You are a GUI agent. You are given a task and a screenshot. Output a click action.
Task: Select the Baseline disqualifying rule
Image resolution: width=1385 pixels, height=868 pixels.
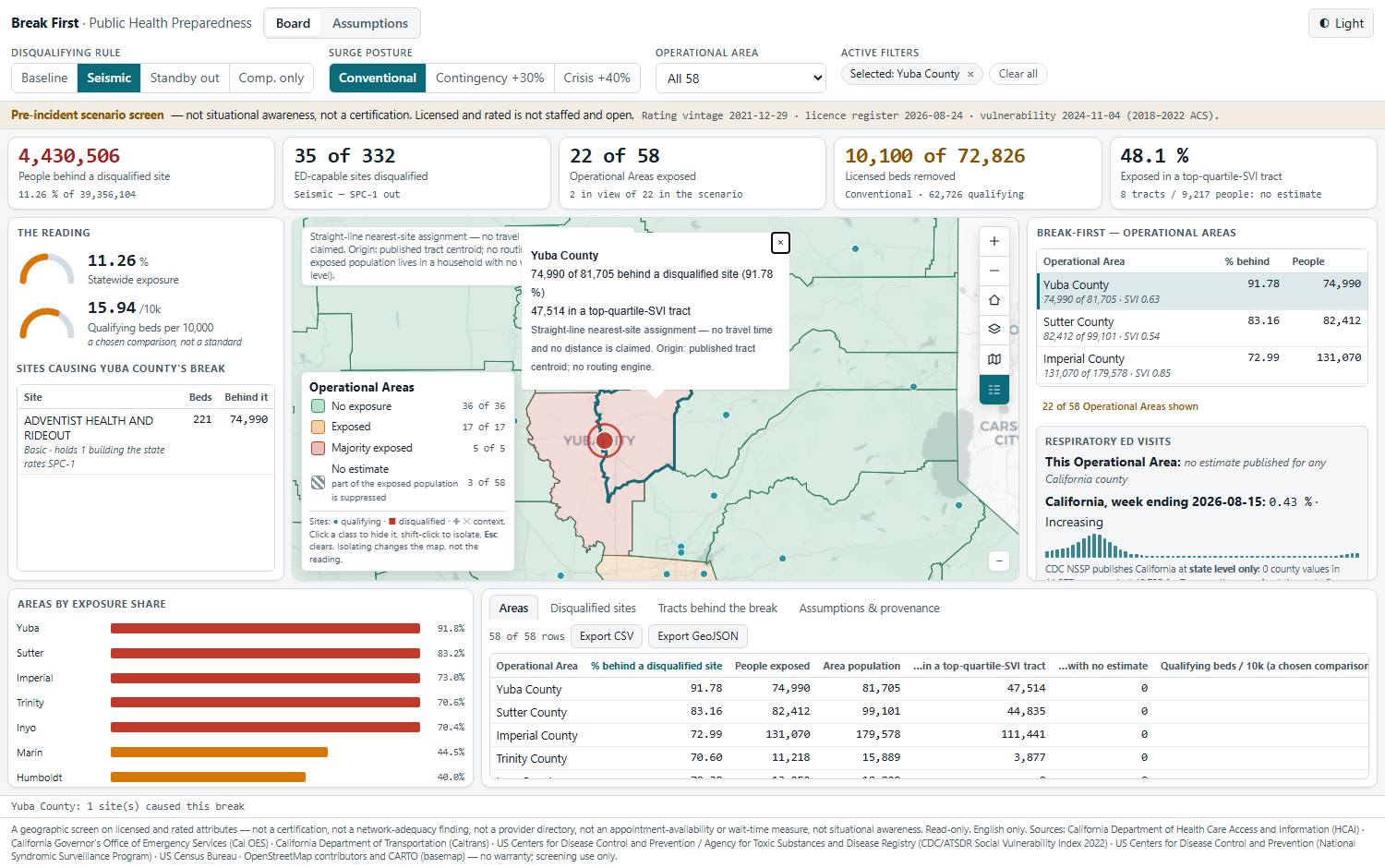[44, 78]
